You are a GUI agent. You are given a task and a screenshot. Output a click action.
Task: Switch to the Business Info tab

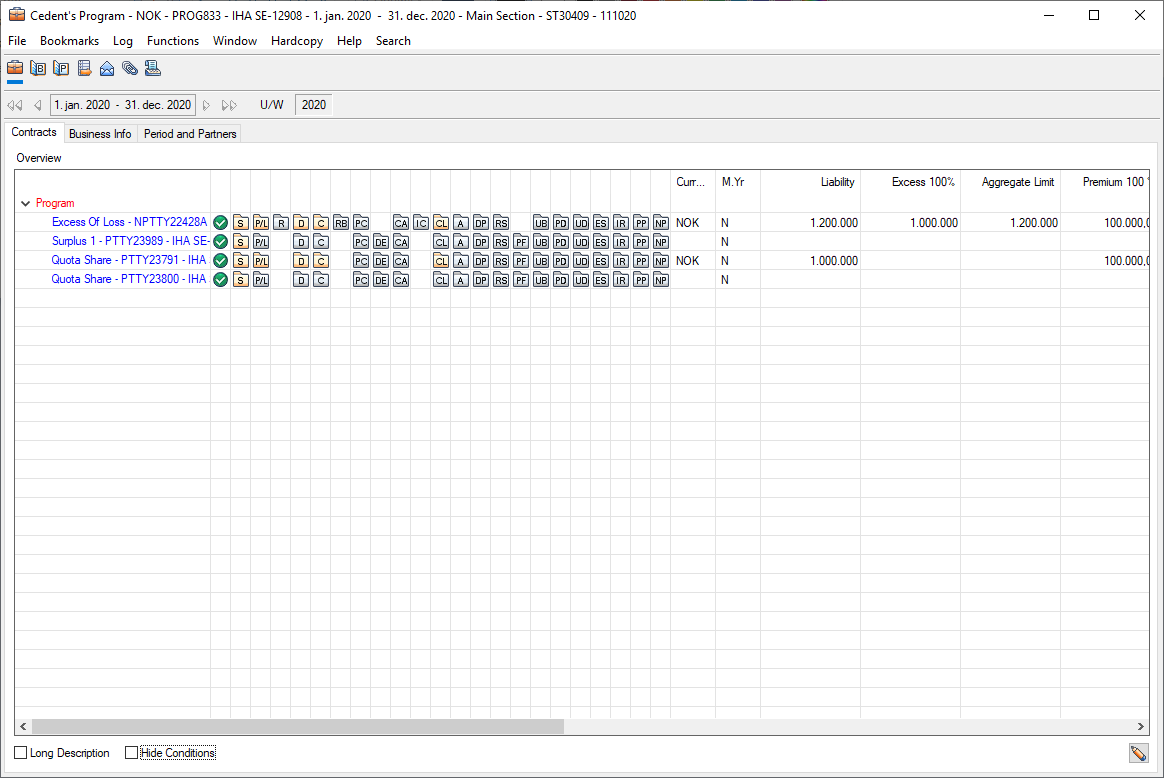100,133
